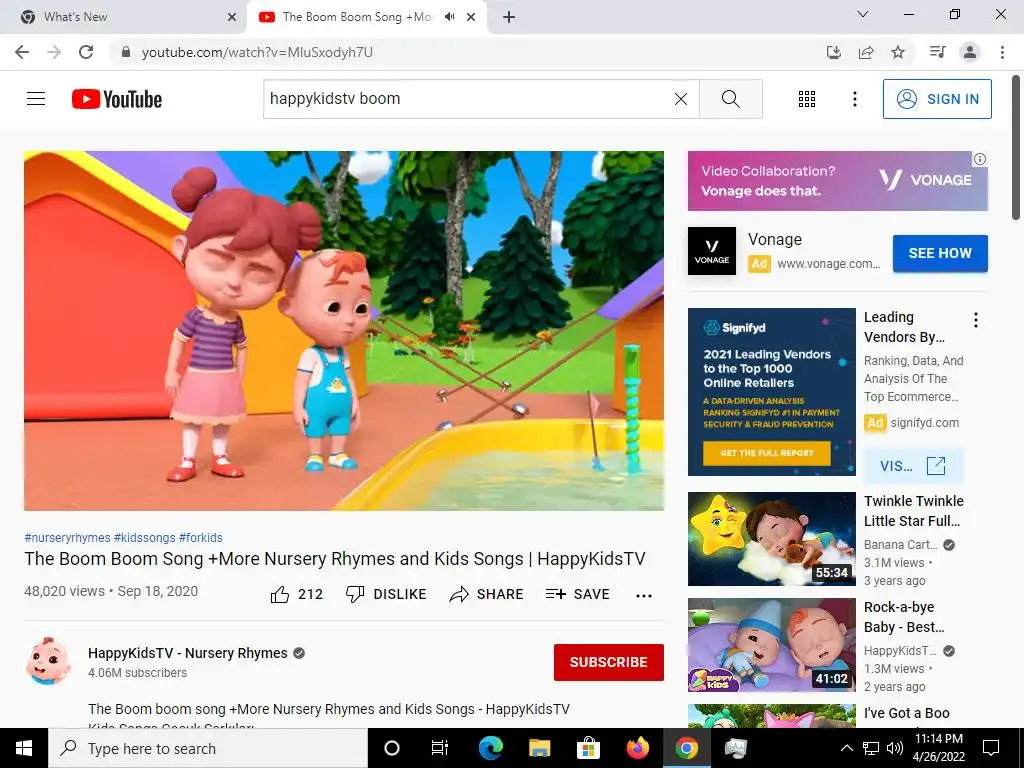Go to YouTube home via logo

click(x=117, y=99)
